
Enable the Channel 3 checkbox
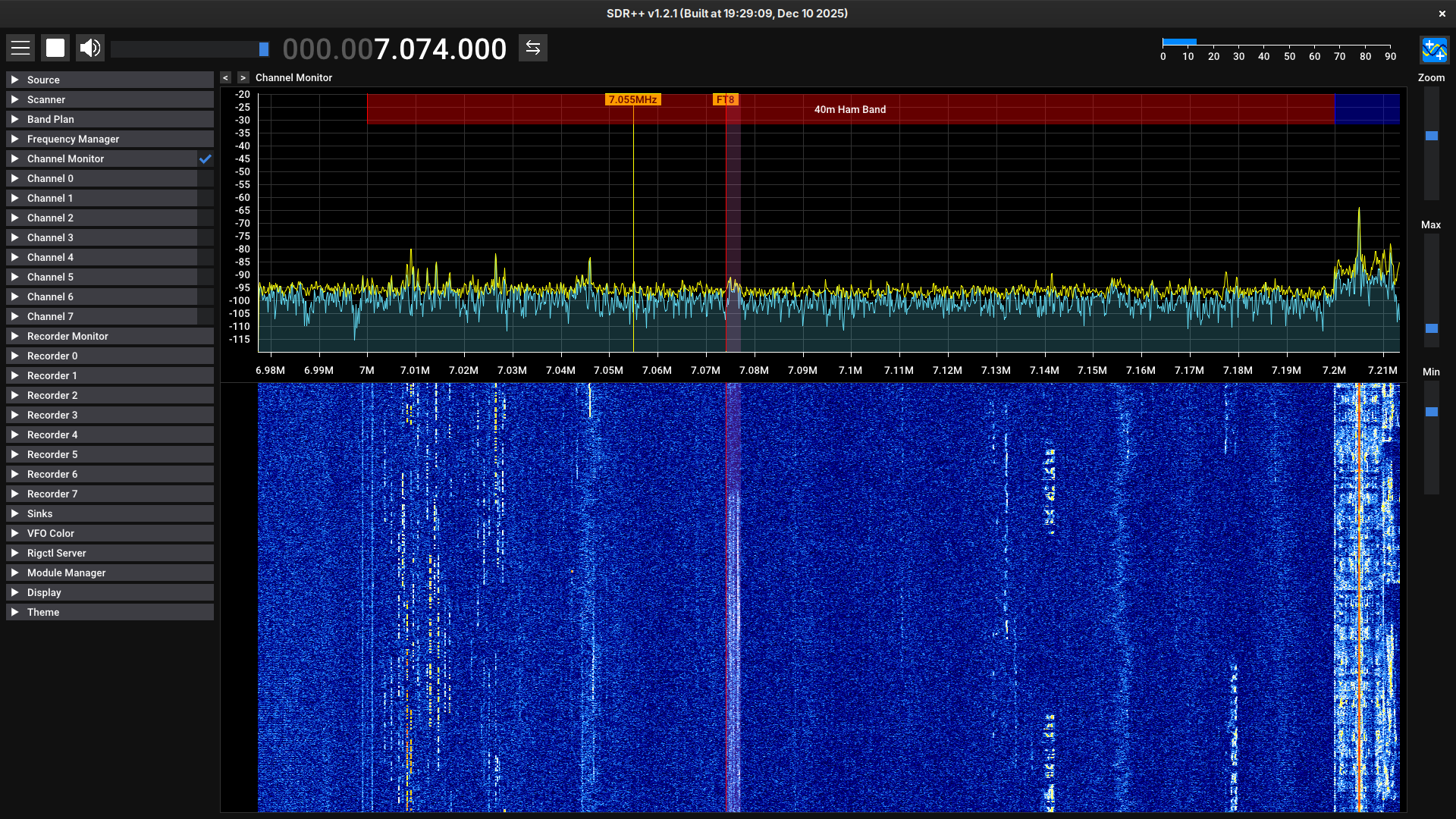pos(206,237)
